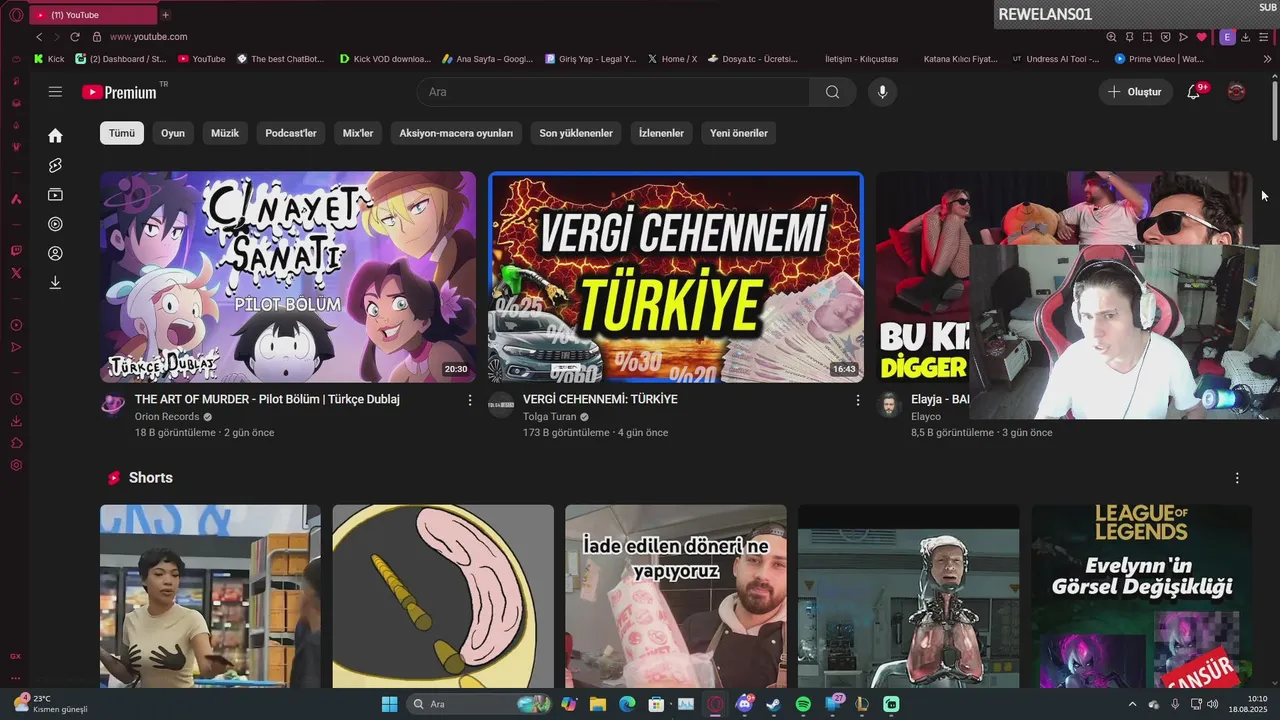Open Opera sidebar history clock icon
Screen dimensions: 1280x720
16,399
